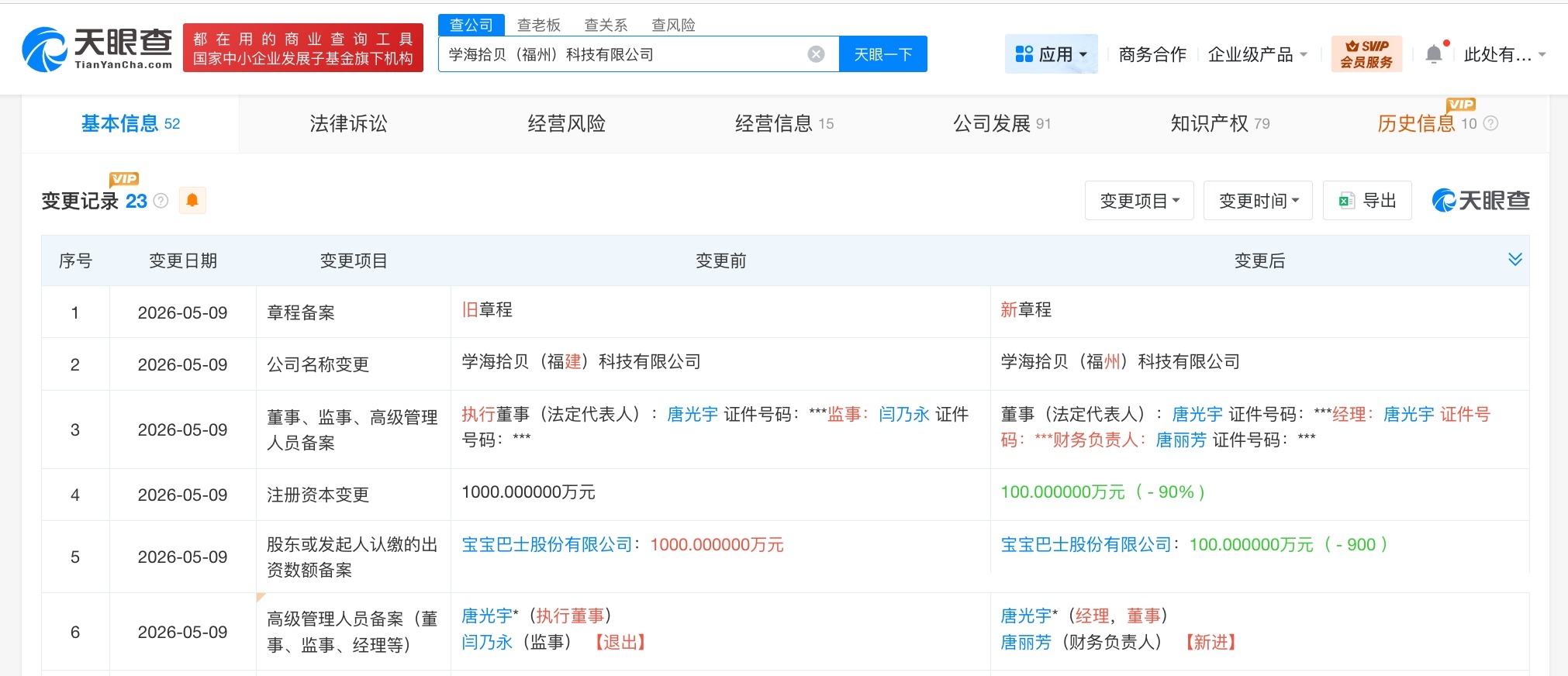Export records with 导出 button
1568x676 pixels.
pos(1367,201)
